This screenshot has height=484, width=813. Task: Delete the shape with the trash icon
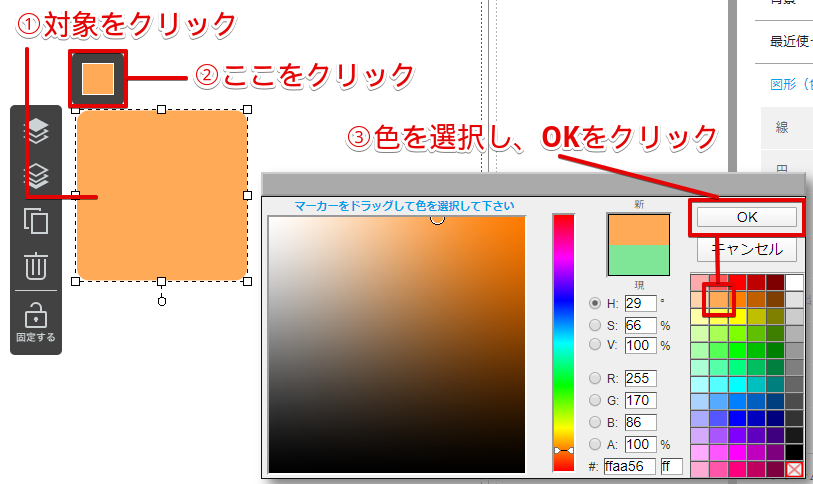pyautogui.click(x=36, y=266)
